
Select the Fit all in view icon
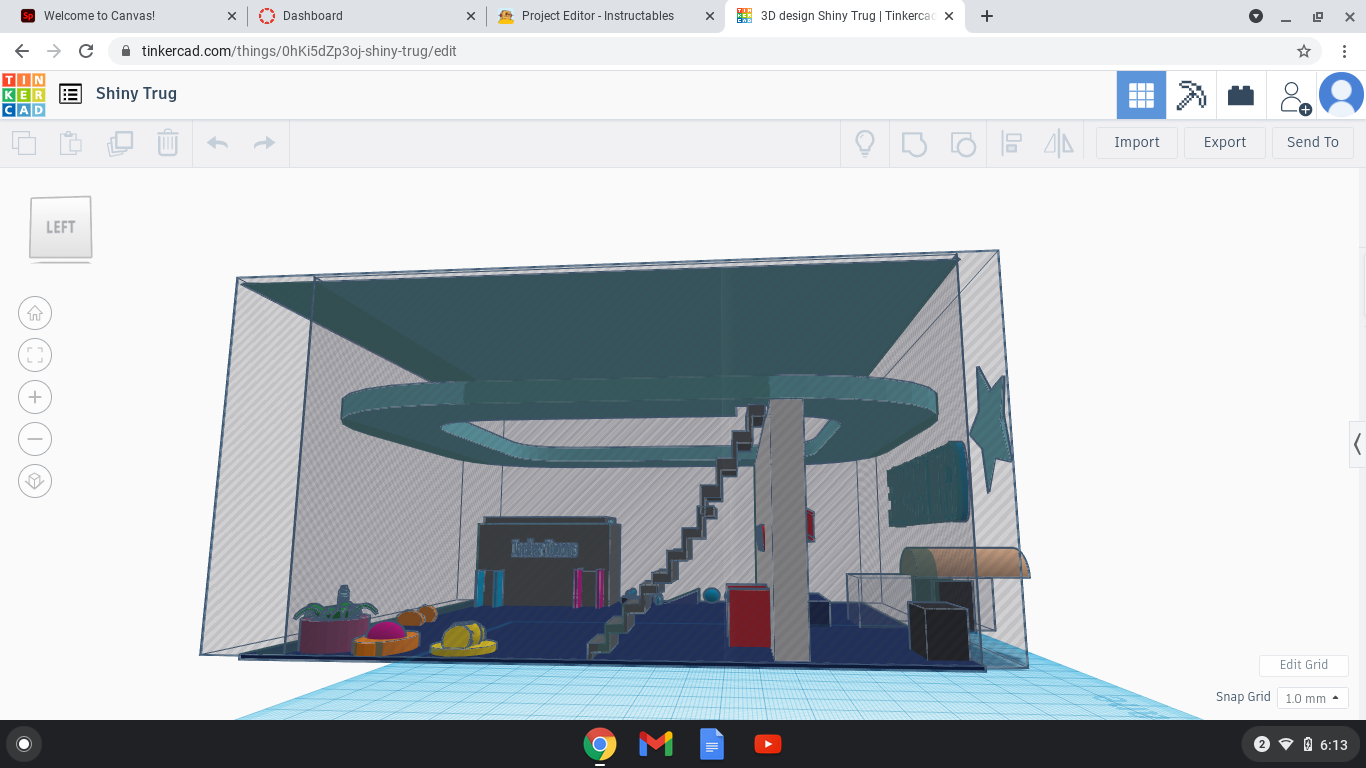pos(35,355)
